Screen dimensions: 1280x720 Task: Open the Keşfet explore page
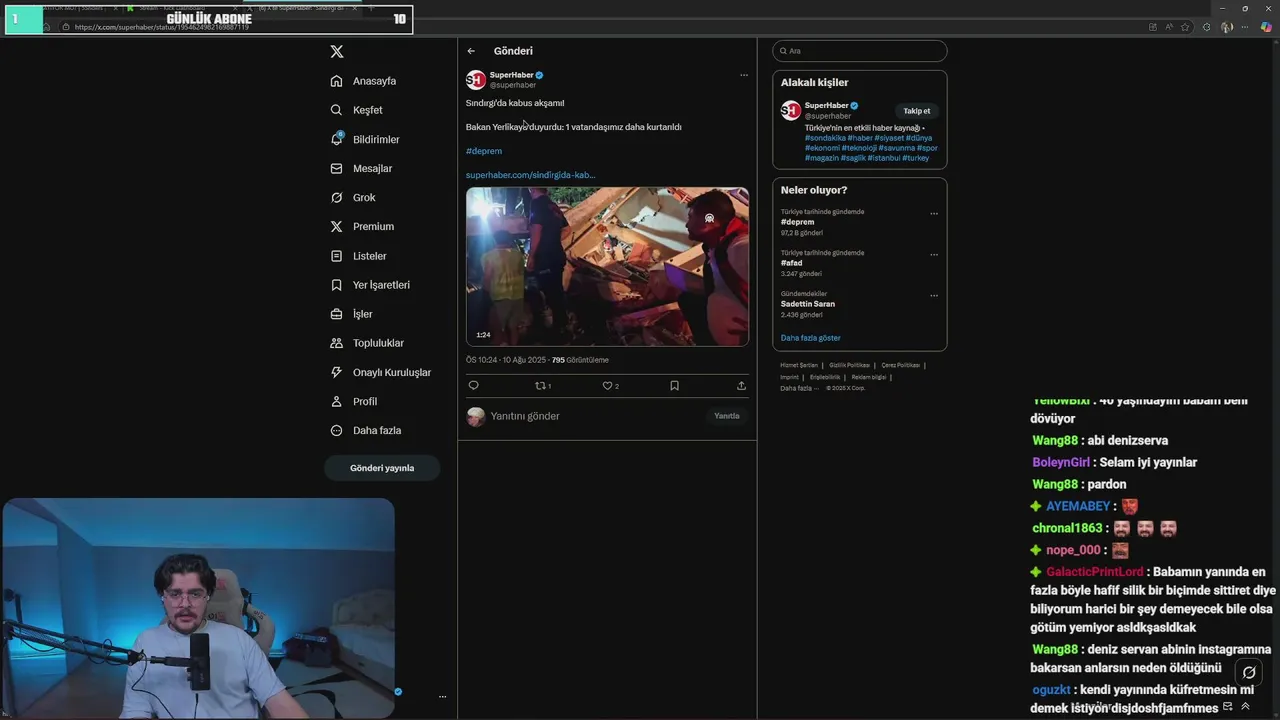[356, 110]
